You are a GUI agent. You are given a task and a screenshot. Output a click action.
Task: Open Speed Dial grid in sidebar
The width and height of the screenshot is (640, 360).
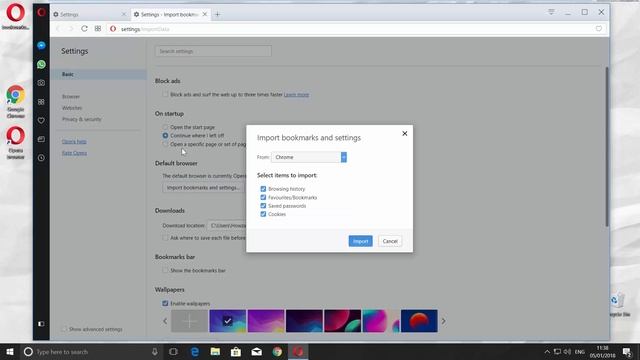click(x=41, y=102)
